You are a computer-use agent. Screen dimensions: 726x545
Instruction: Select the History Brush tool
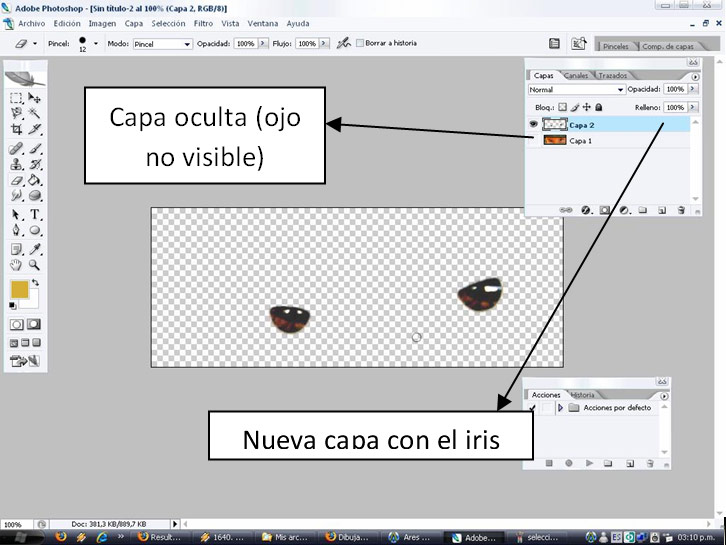tap(34, 164)
